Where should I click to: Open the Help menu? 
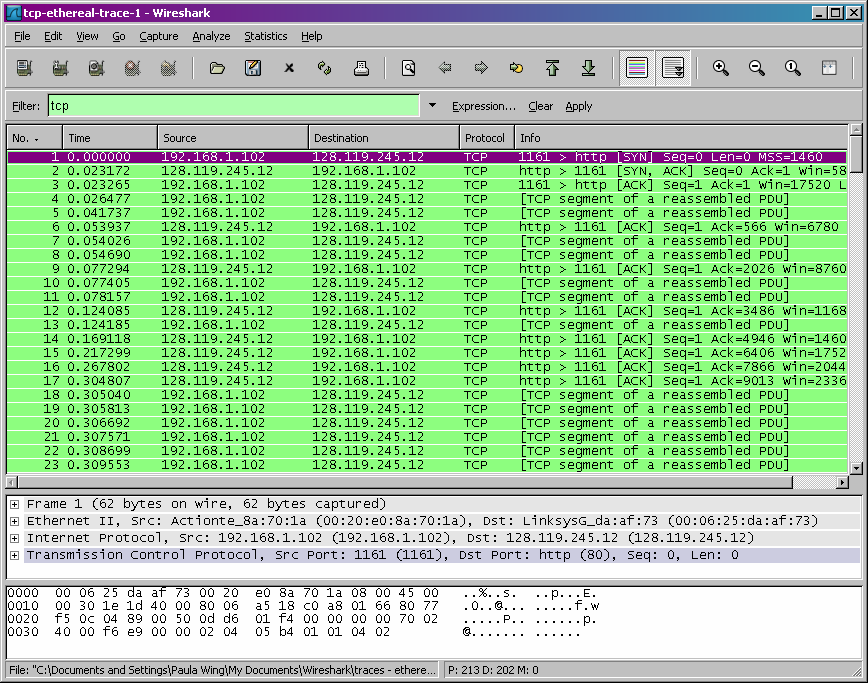point(312,36)
